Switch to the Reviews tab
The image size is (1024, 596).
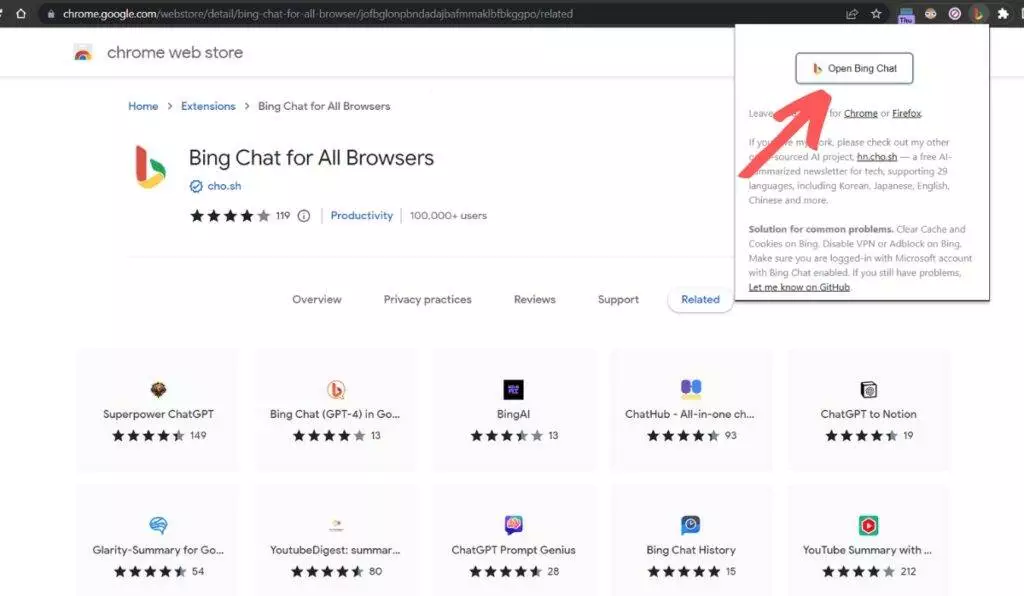(x=535, y=299)
